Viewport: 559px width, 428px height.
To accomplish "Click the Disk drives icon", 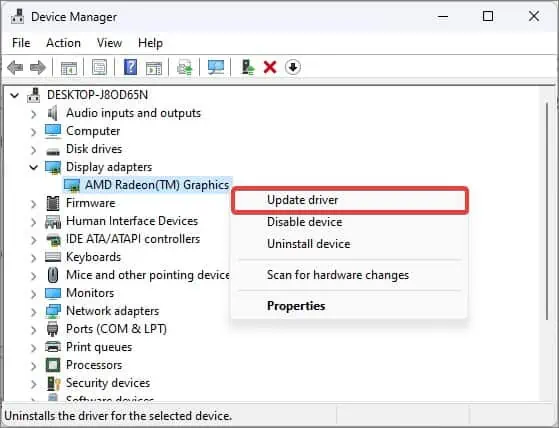I will coord(53,151).
